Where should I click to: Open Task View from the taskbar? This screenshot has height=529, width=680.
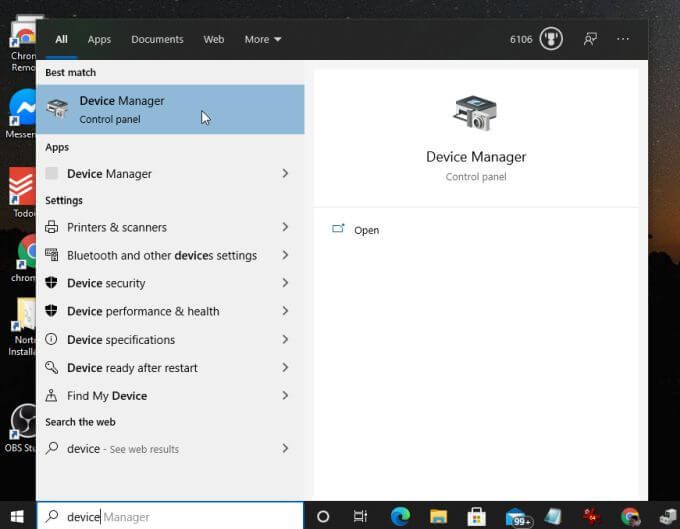click(x=361, y=516)
